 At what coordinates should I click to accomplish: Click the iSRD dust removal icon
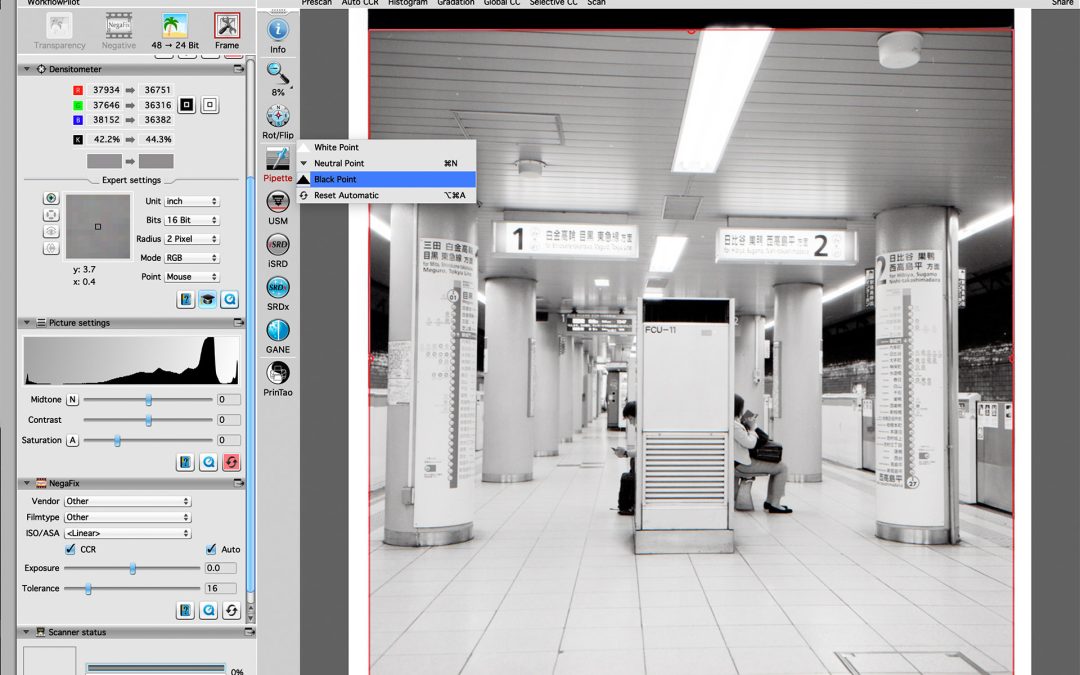(278, 245)
